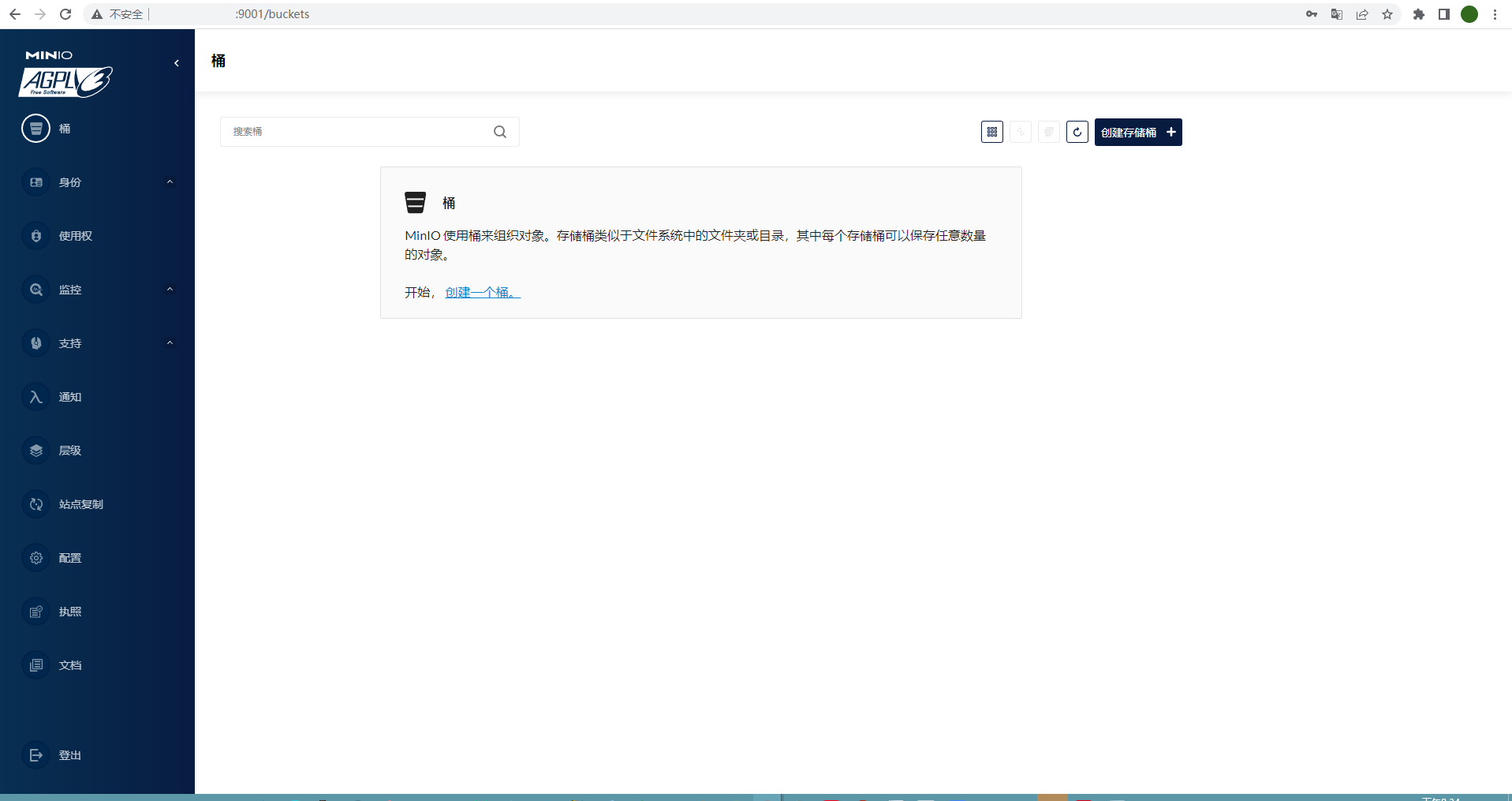1512x801 pixels.
Task: Click the 创建存储桶 button
Action: tap(1138, 132)
